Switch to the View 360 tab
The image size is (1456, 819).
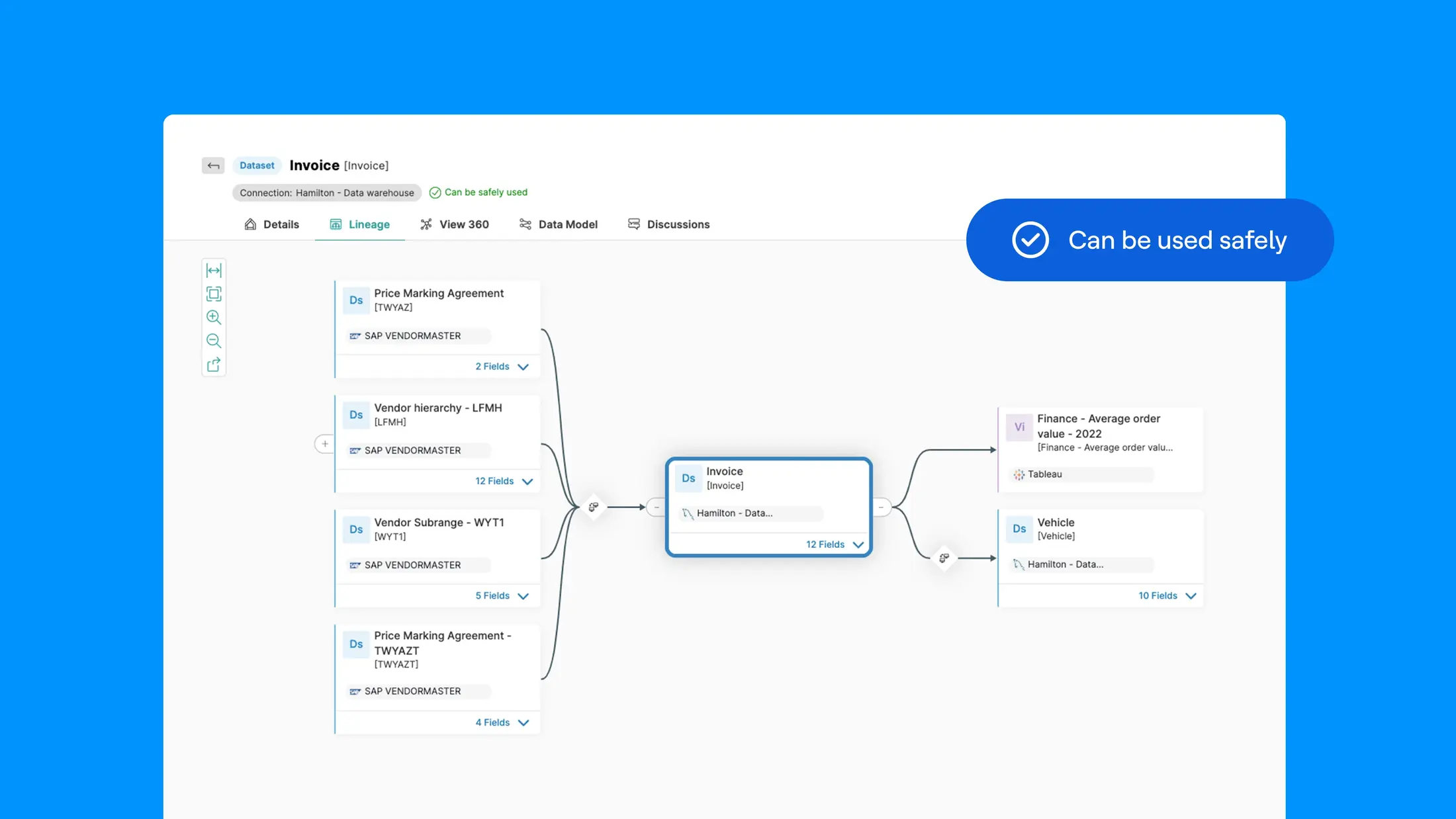point(455,224)
